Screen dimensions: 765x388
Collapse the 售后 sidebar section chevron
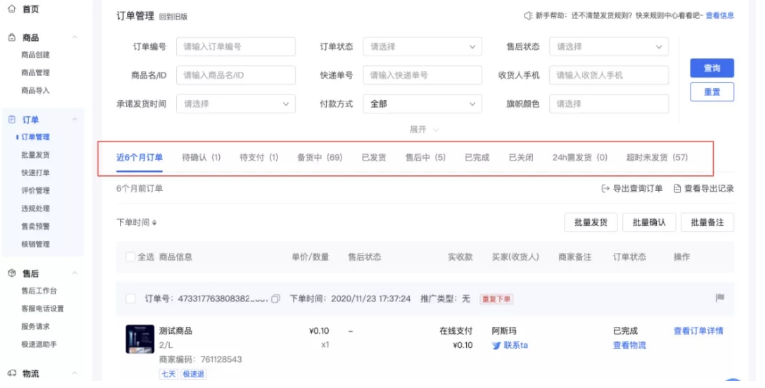[75, 273]
